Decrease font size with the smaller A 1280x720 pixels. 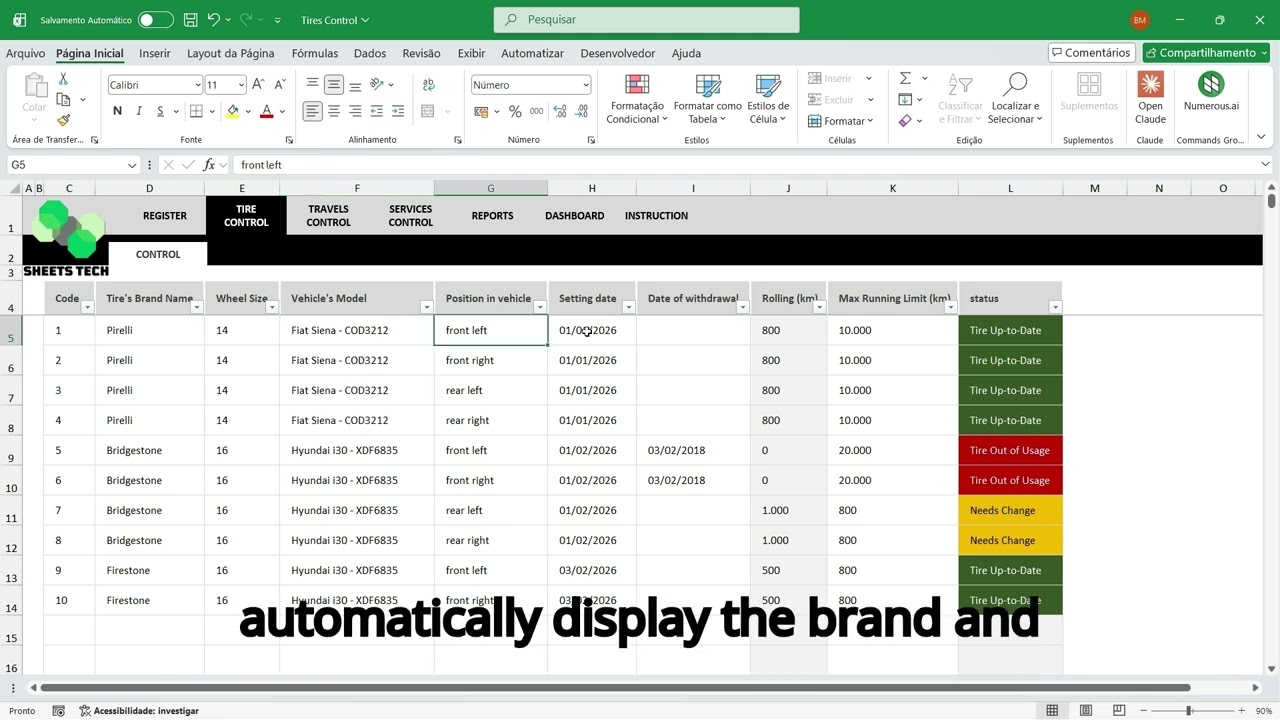(278, 85)
